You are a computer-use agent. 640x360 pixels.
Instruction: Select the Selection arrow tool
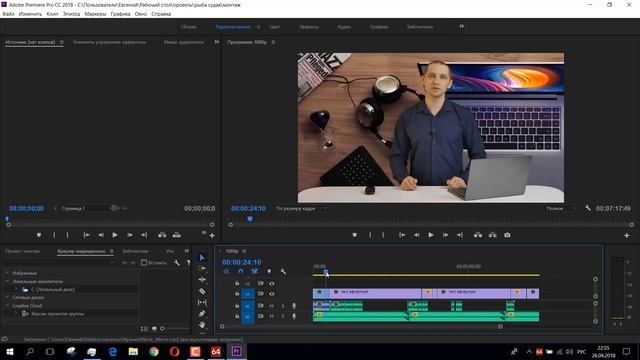(x=202, y=257)
